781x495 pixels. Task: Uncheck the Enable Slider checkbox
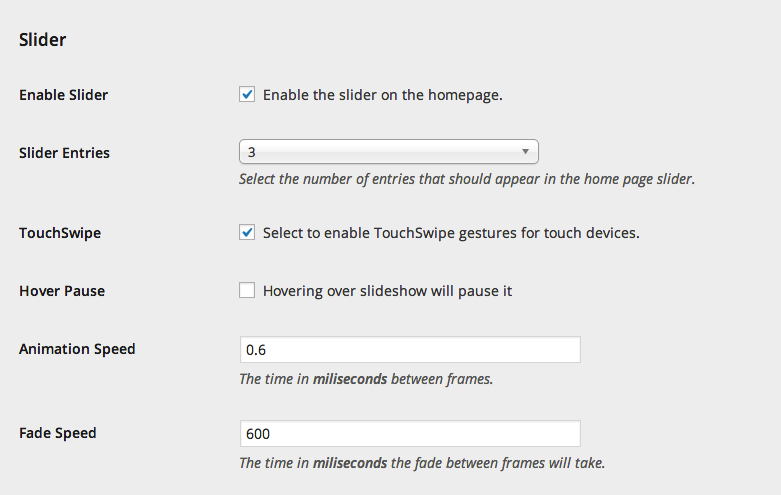(247, 95)
